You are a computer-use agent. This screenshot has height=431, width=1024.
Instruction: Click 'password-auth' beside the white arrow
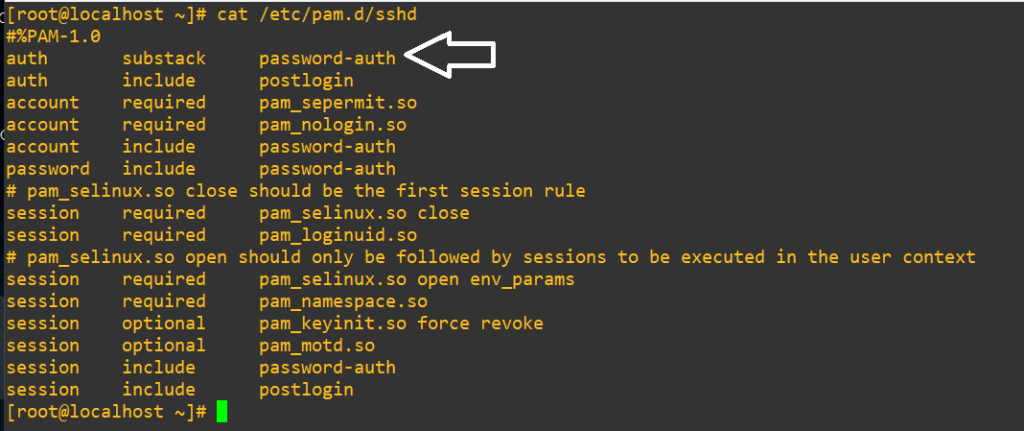(327, 58)
